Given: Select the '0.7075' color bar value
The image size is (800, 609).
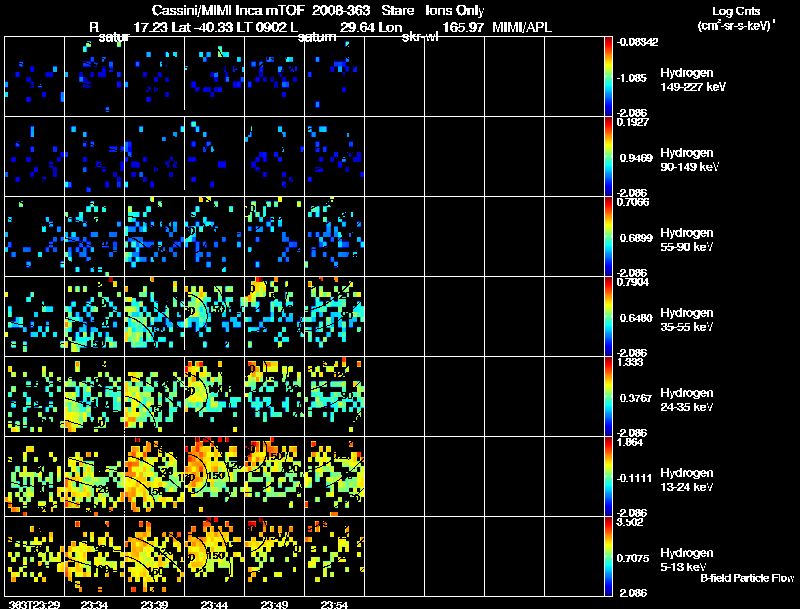Looking at the screenshot, I should tap(633, 559).
